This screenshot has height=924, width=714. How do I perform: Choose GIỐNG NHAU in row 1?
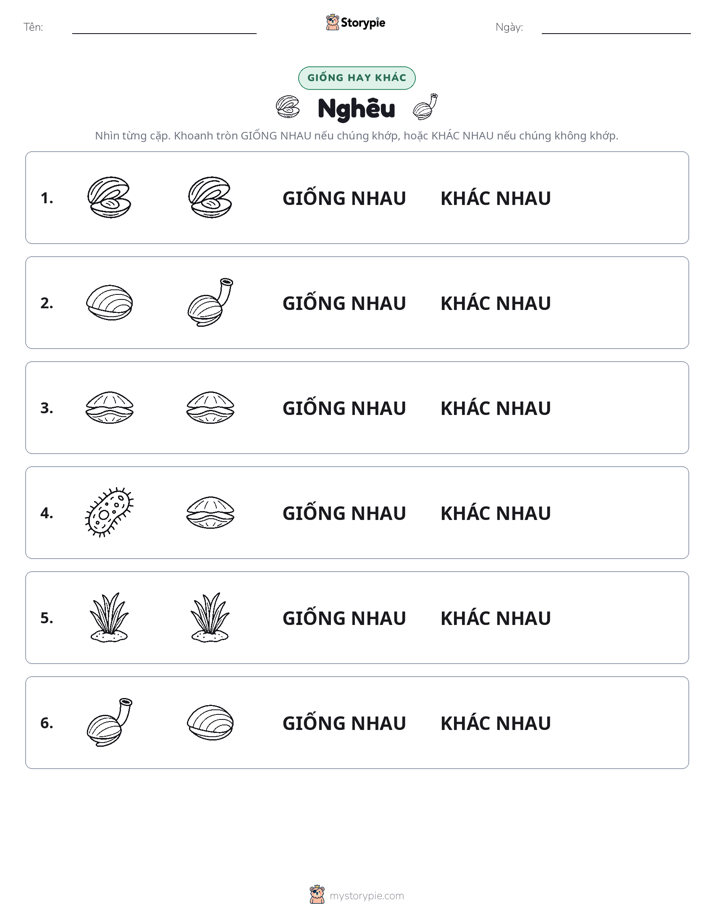coord(344,198)
